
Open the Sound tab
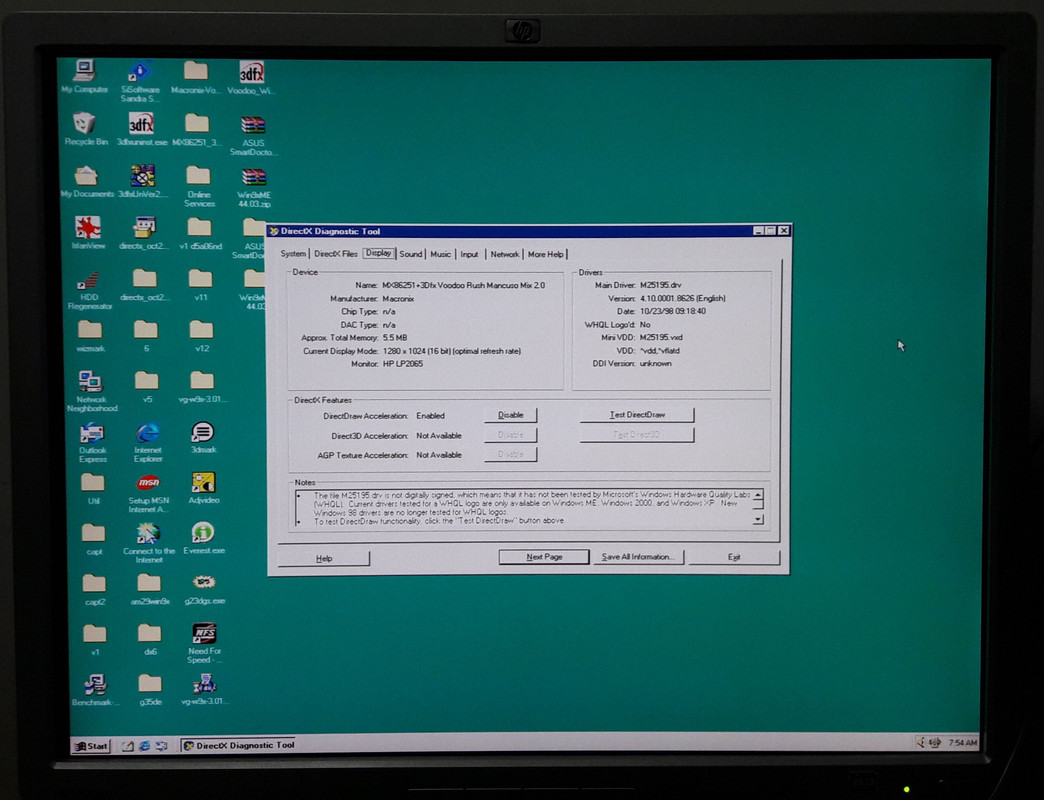(411, 254)
